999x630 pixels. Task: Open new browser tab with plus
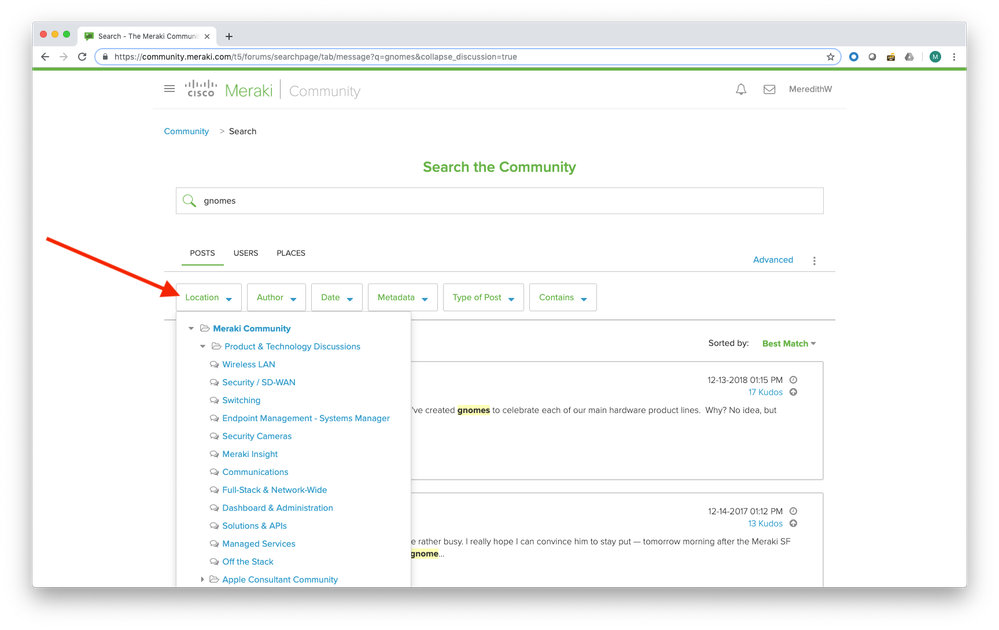click(229, 36)
